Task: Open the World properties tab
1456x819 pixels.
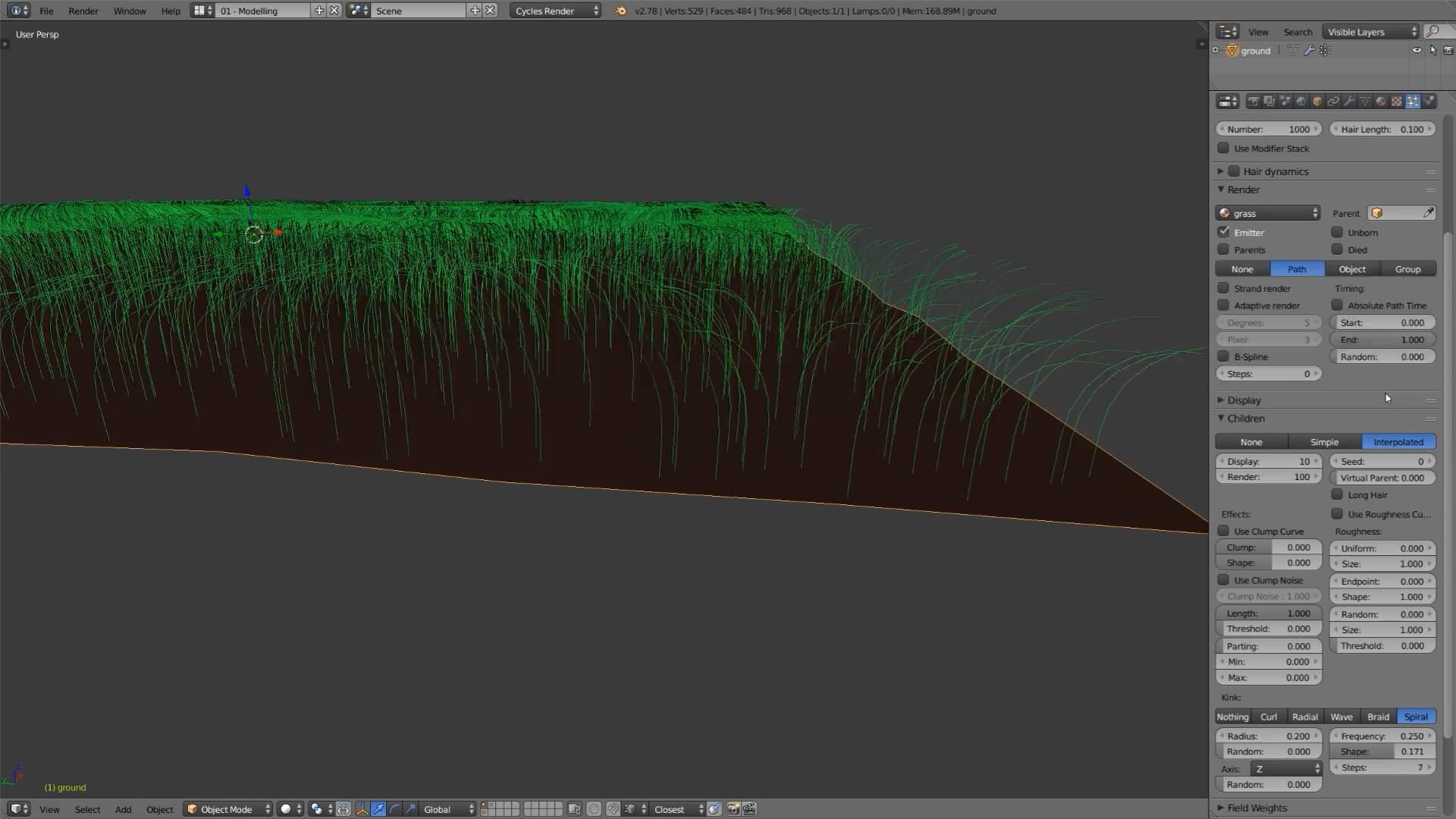Action: click(x=1301, y=101)
